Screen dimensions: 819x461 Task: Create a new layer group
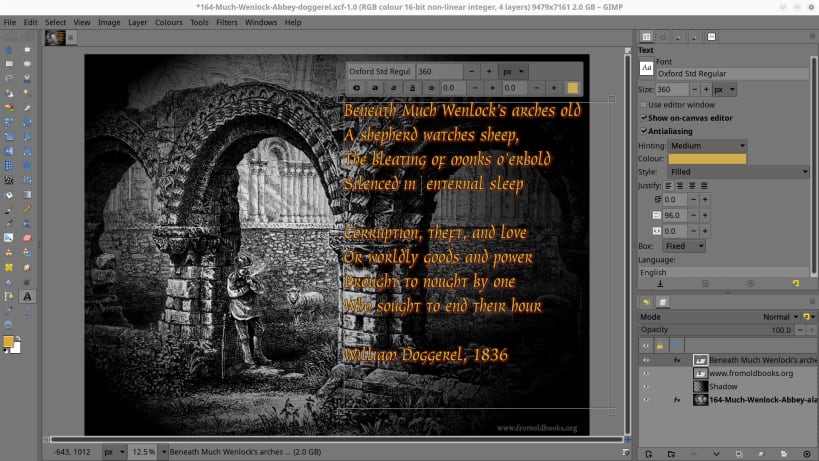pos(671,454)
